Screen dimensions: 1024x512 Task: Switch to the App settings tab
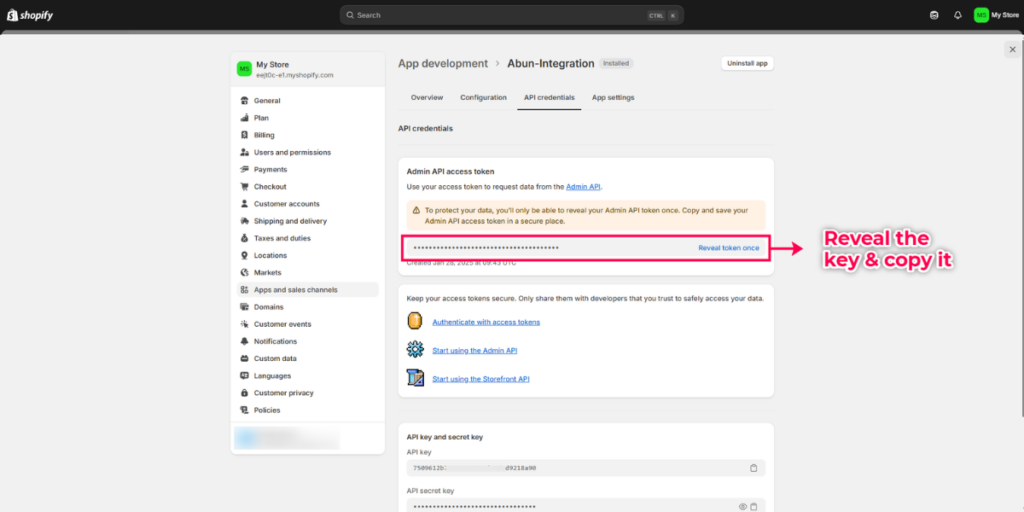click(613, 97)
